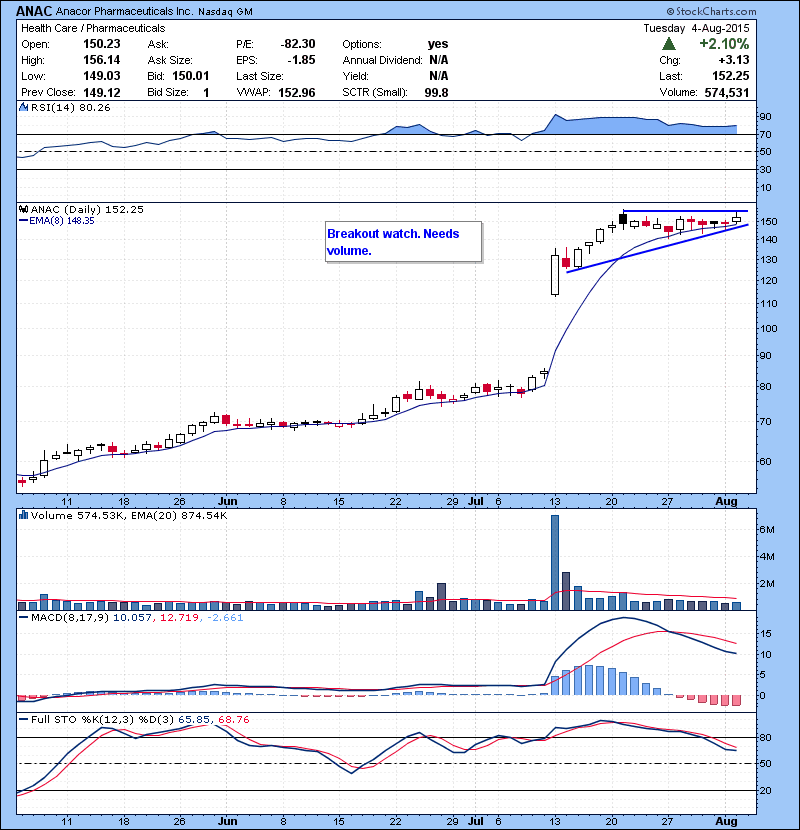Click the Bid value 150.01

(x=191, y=76)
